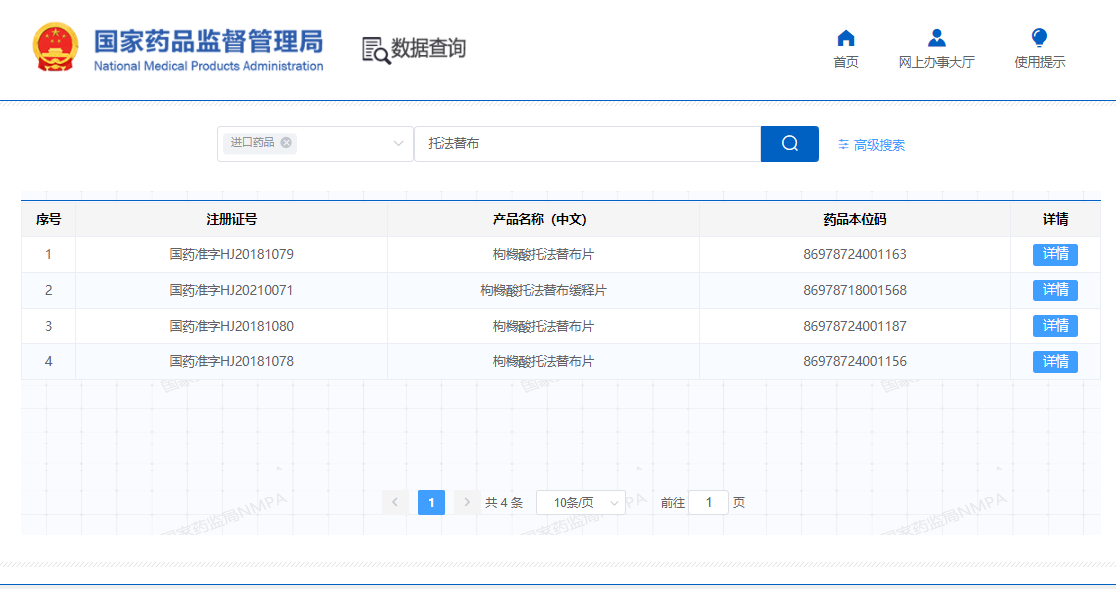
Task: Select registration number 国药准字HJ20210071
Action: point(231,290)
